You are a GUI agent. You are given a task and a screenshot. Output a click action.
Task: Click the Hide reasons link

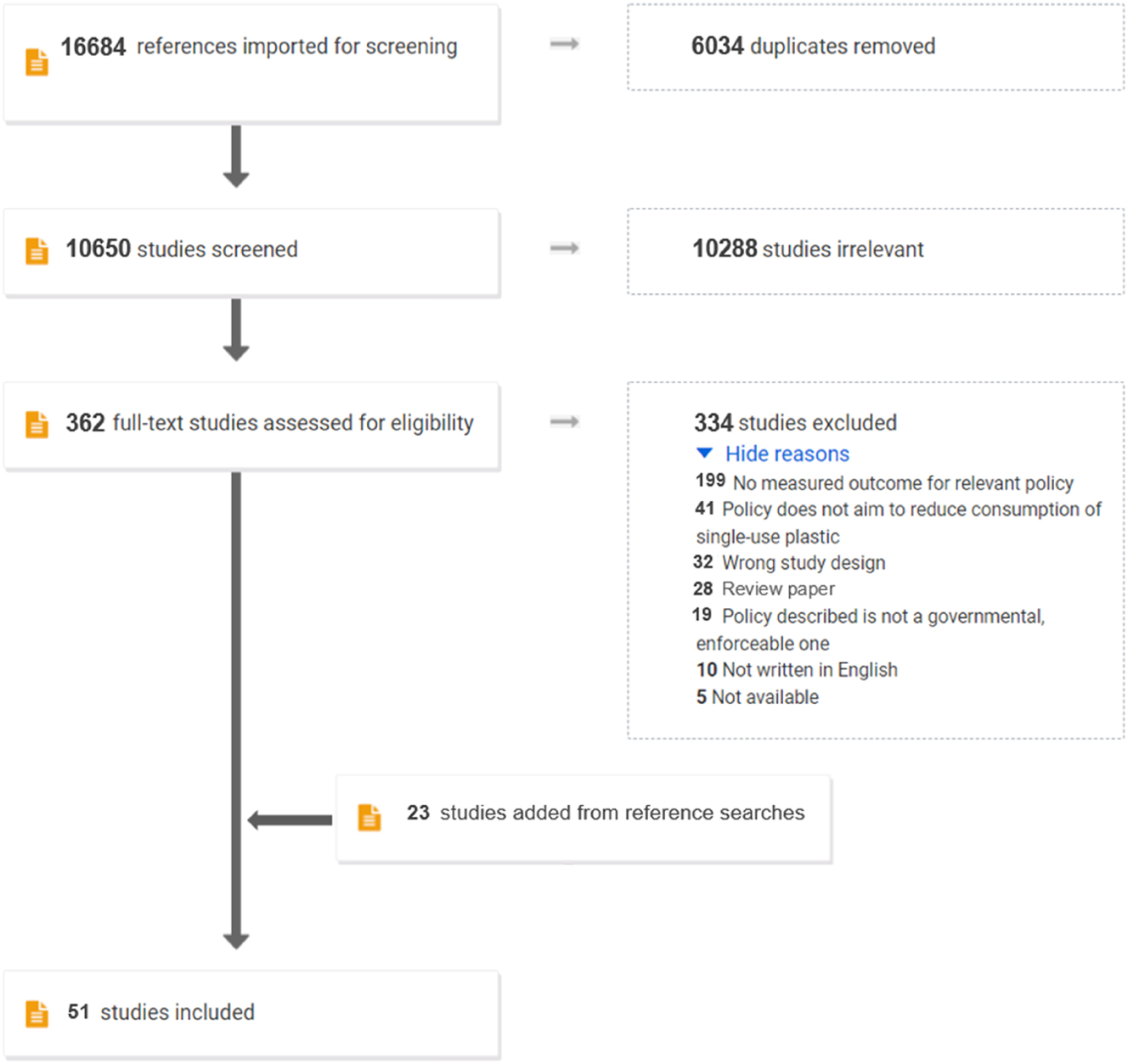pyautogui.click(x=787, y=454)
